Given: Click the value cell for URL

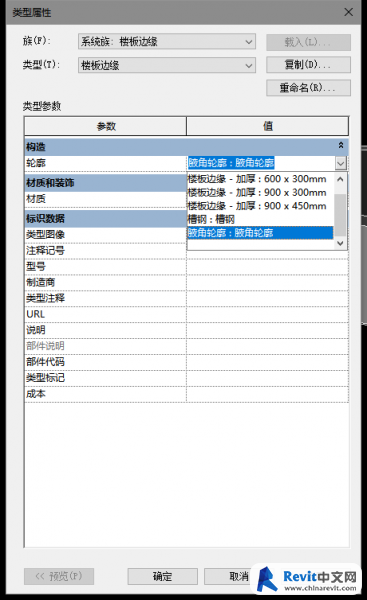Looking at the screenshot, I should pos(268,315).
